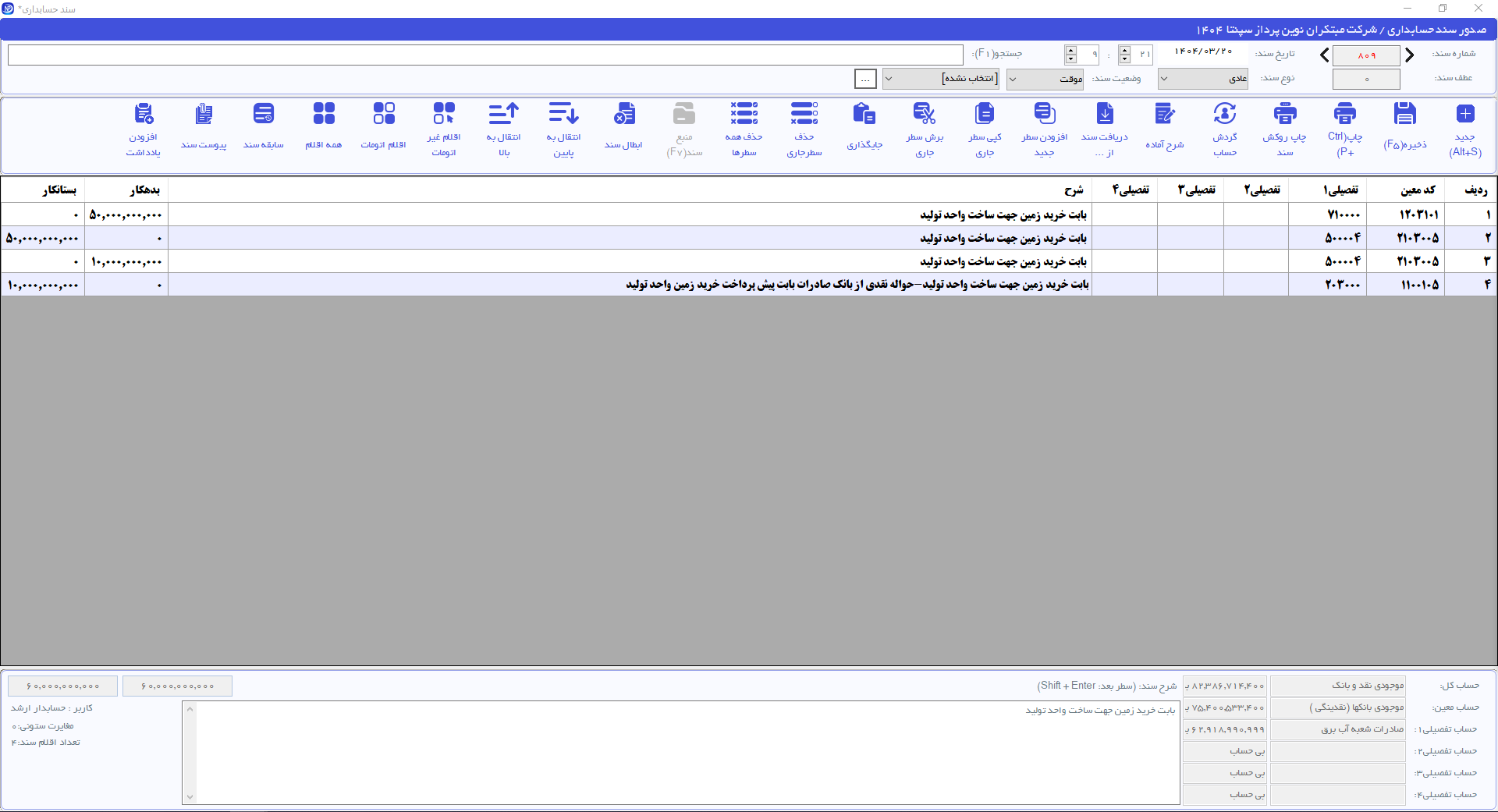Click the کد معین column header
Image resolution: width=1498 pixels, height=812 pixels.
click(x=1406, y=190)
